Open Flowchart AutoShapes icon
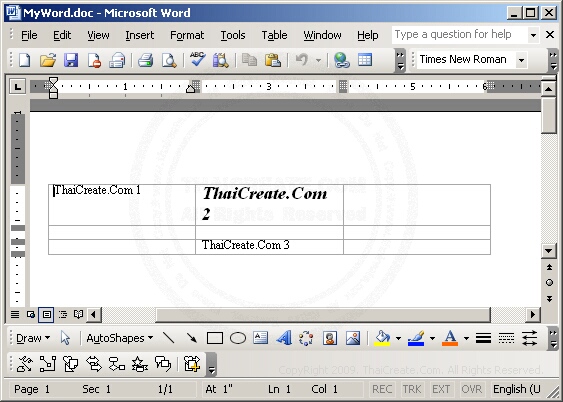 point(117,364)
